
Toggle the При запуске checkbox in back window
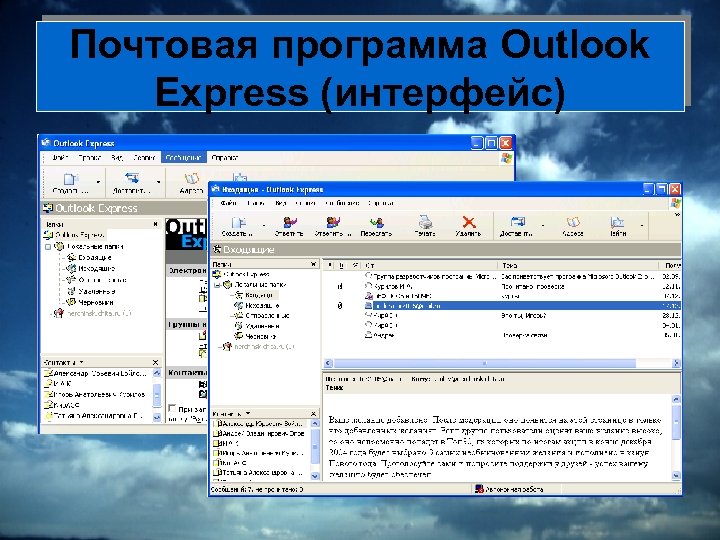172,408
